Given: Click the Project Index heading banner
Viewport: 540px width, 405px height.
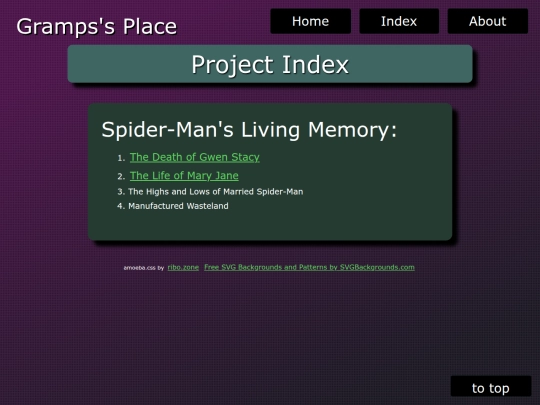Looking at the screenshot, I should click(270, 64).
